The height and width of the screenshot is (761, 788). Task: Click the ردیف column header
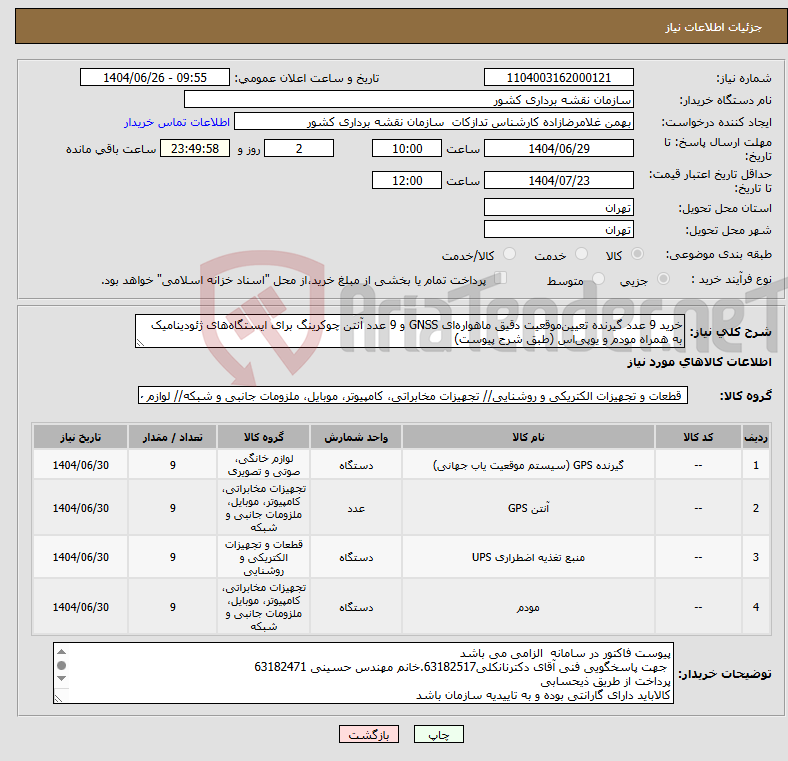(x=755, y=437)
